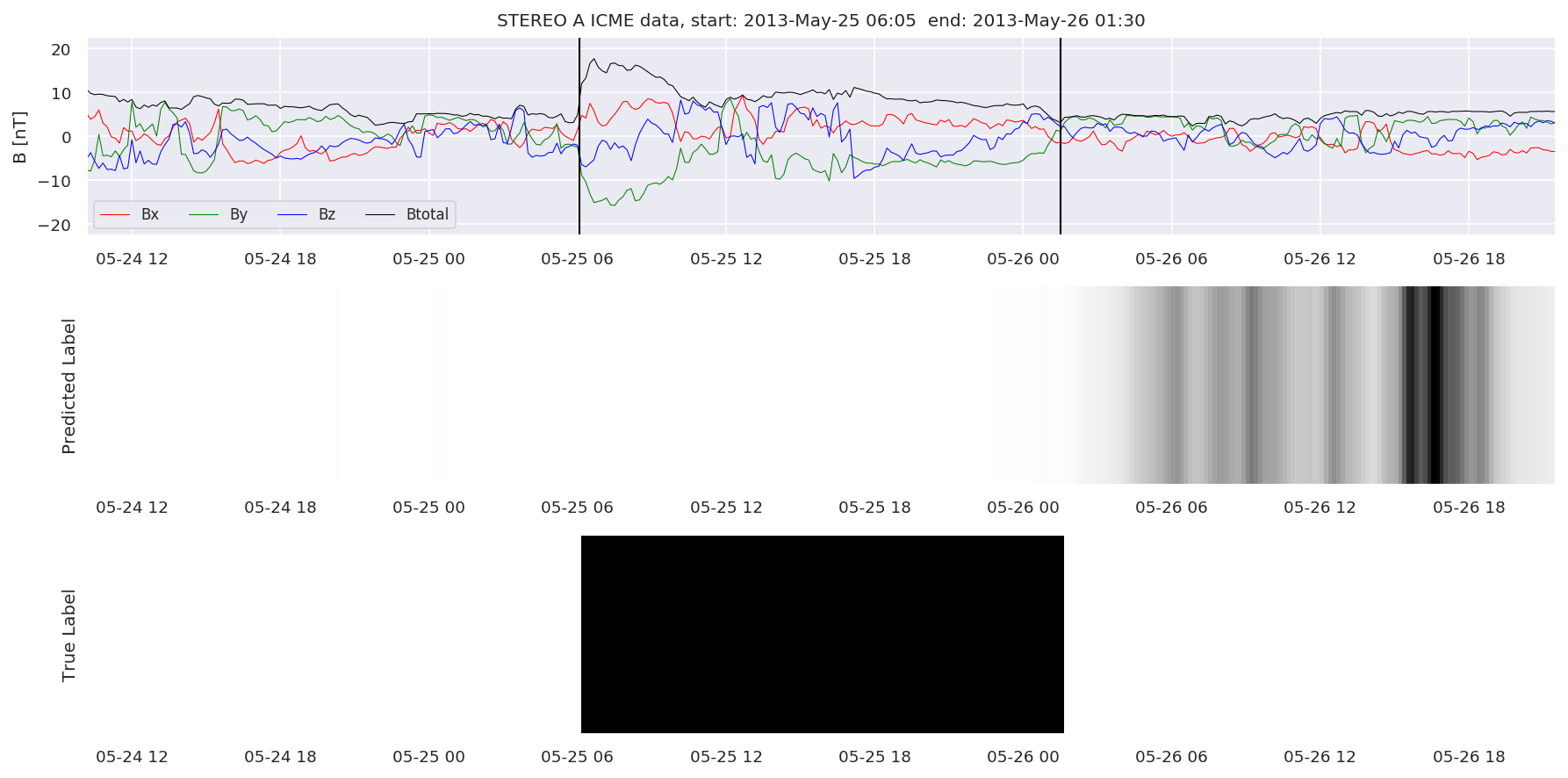The height and width of the screenshot is (778, 1568).
Task: Click the top chart's 05-26 00 tick label
Action: (1023, 259)
